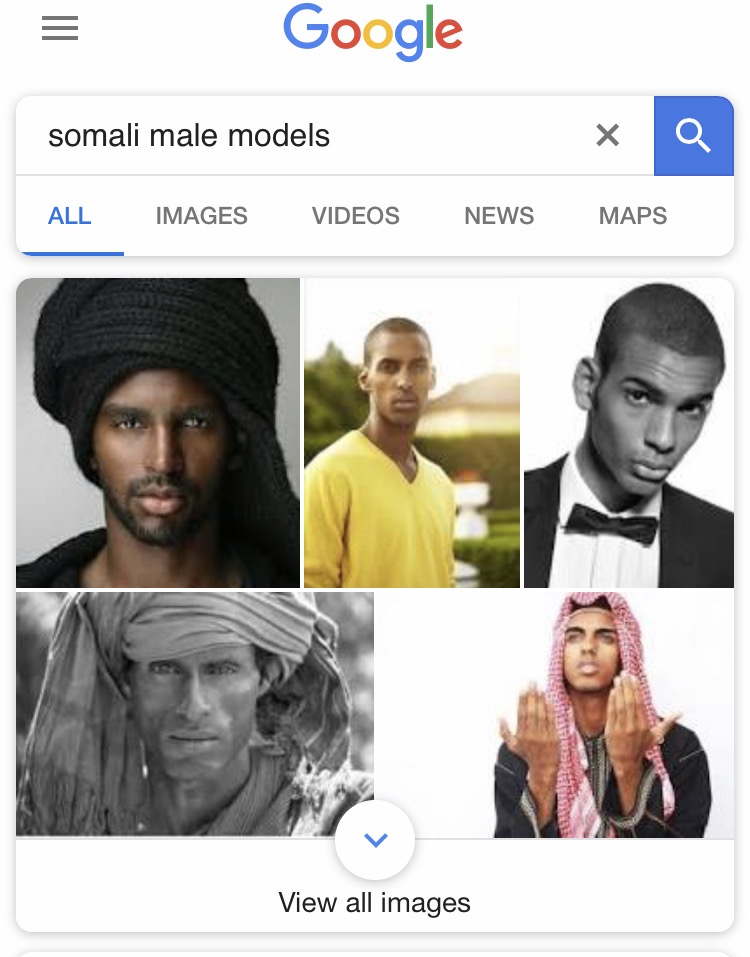Open thumbnail of man in black turban
The height and width of the screenshot is (957, 750).
(x=158, y=433)
